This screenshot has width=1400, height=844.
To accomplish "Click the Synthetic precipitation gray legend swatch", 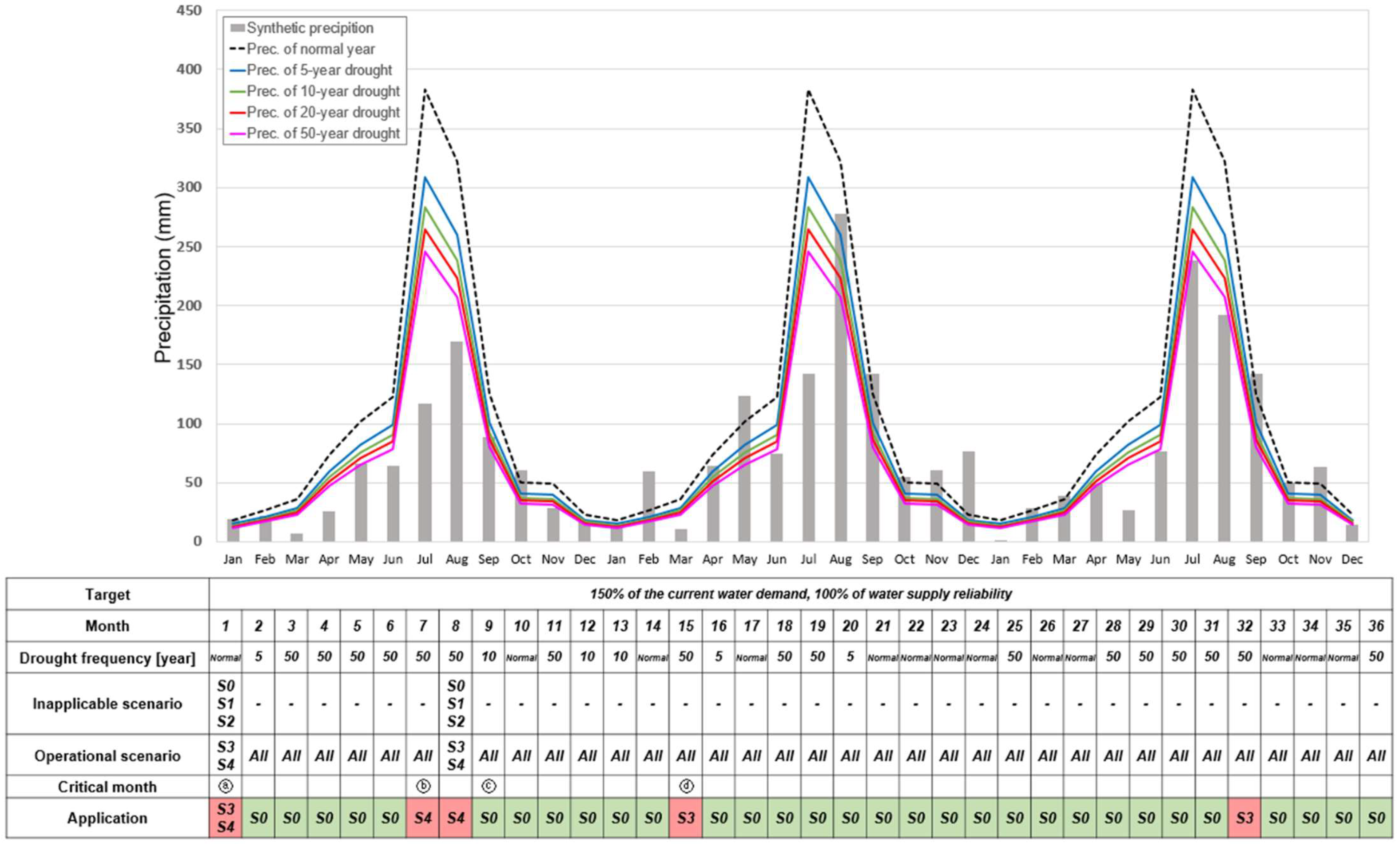I will tap(237, 28).
